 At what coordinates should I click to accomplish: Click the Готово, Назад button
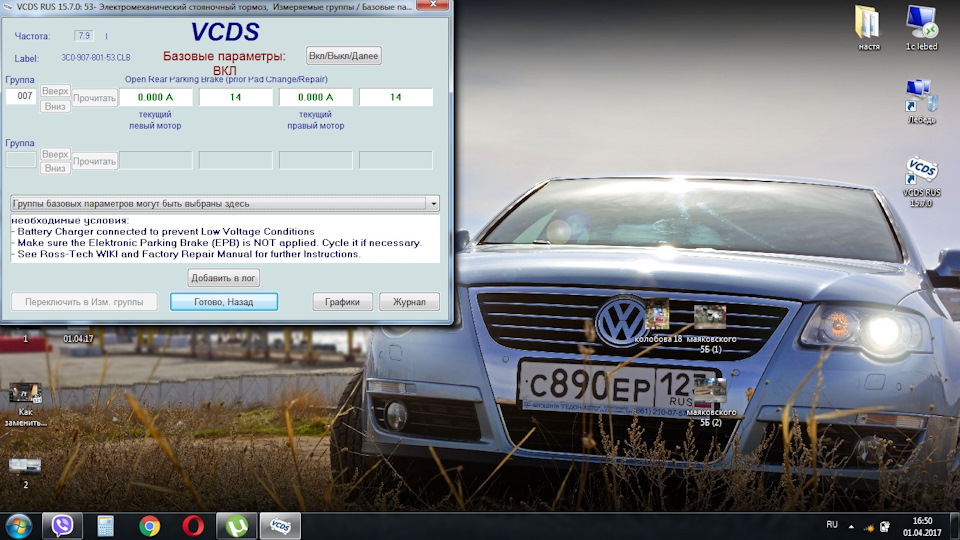[x=224, y=302]
